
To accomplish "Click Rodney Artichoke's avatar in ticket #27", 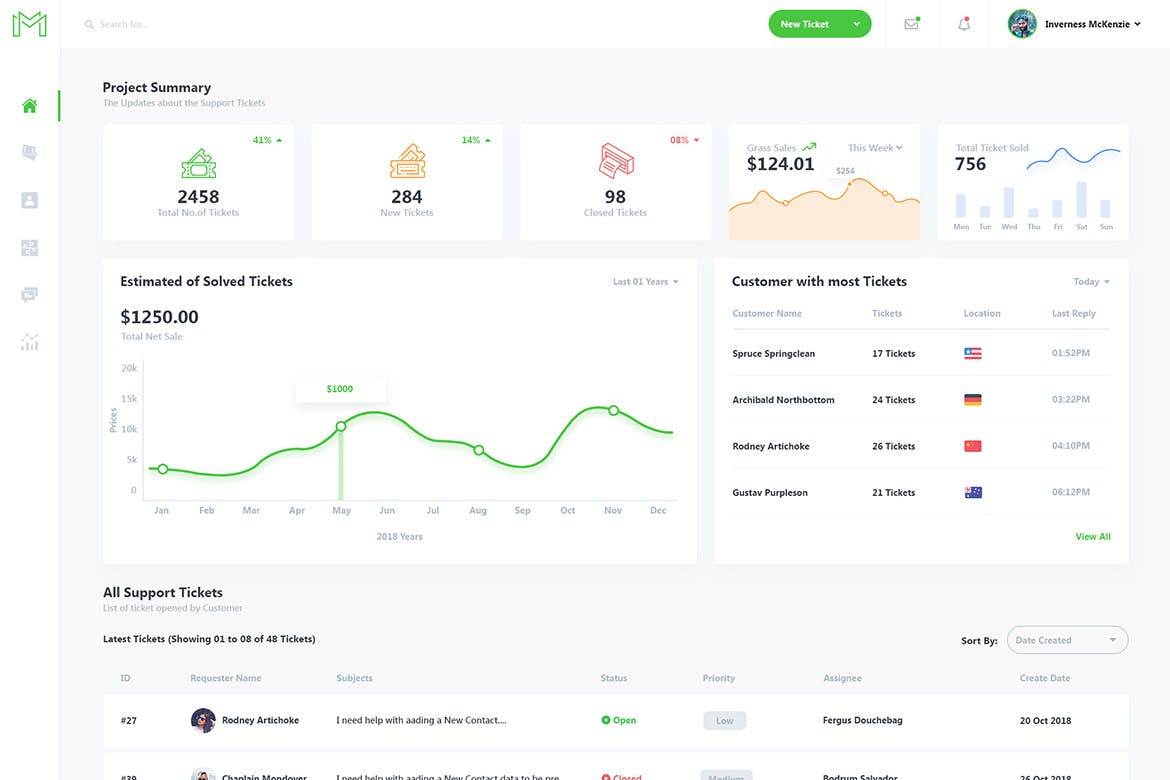I will pyautogui.click(x=203, y=720).
